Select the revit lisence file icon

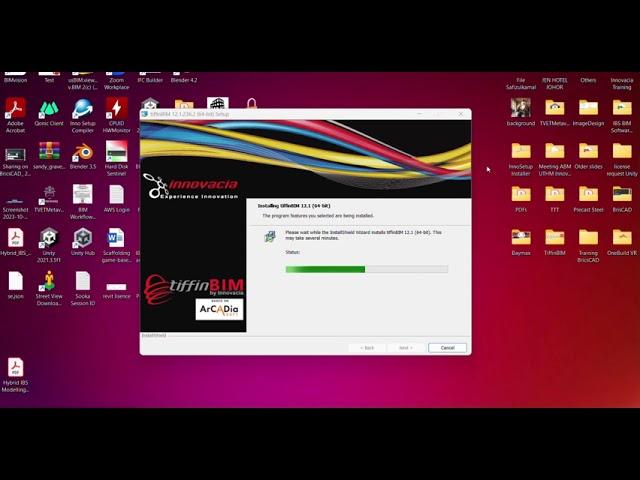point(116,289)
